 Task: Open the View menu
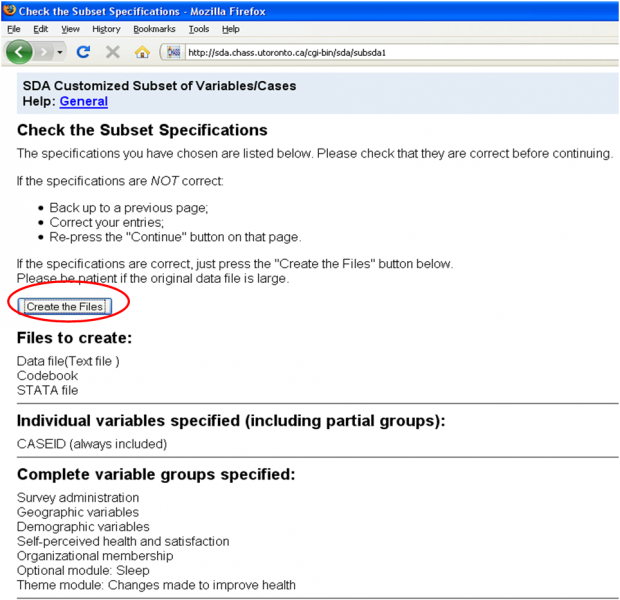point(70,29)
